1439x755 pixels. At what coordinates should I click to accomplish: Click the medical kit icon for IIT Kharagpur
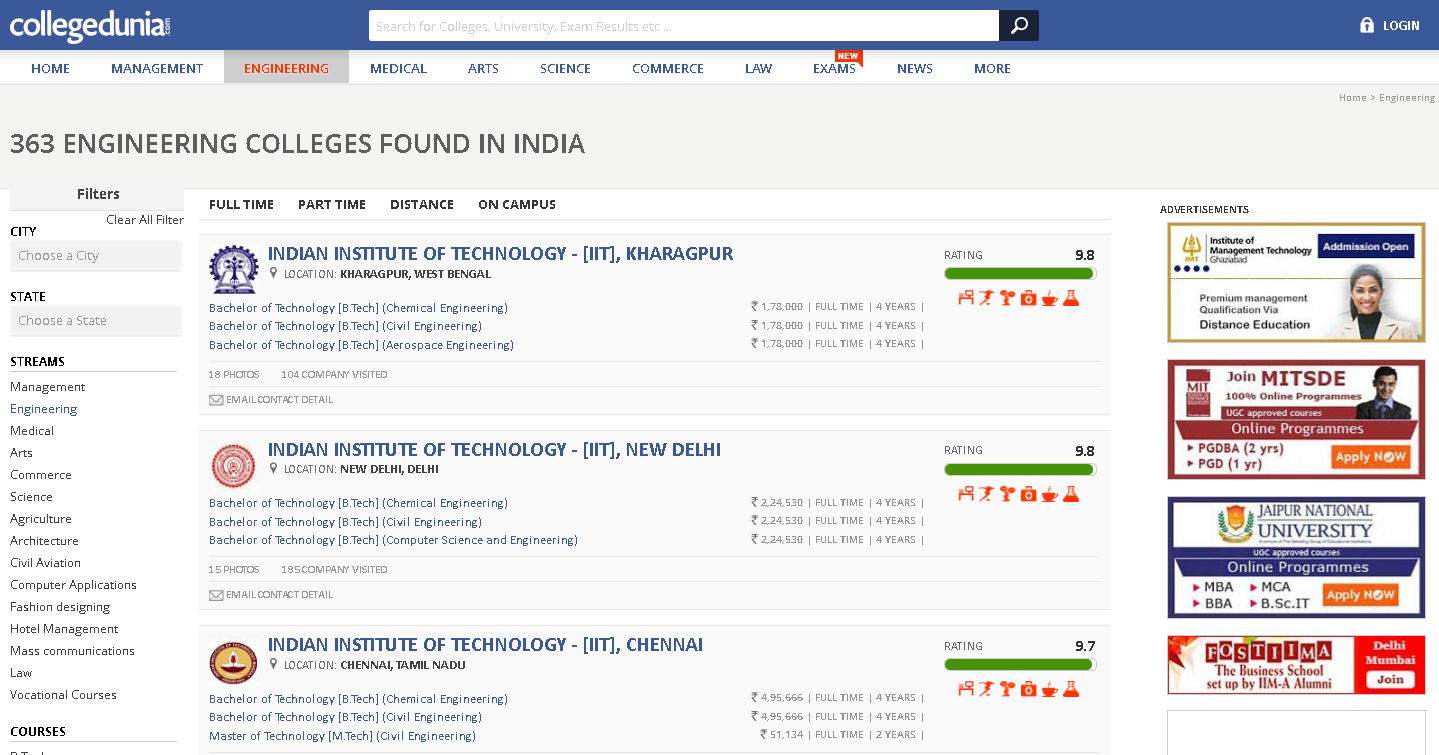(x=1028, y=298)
